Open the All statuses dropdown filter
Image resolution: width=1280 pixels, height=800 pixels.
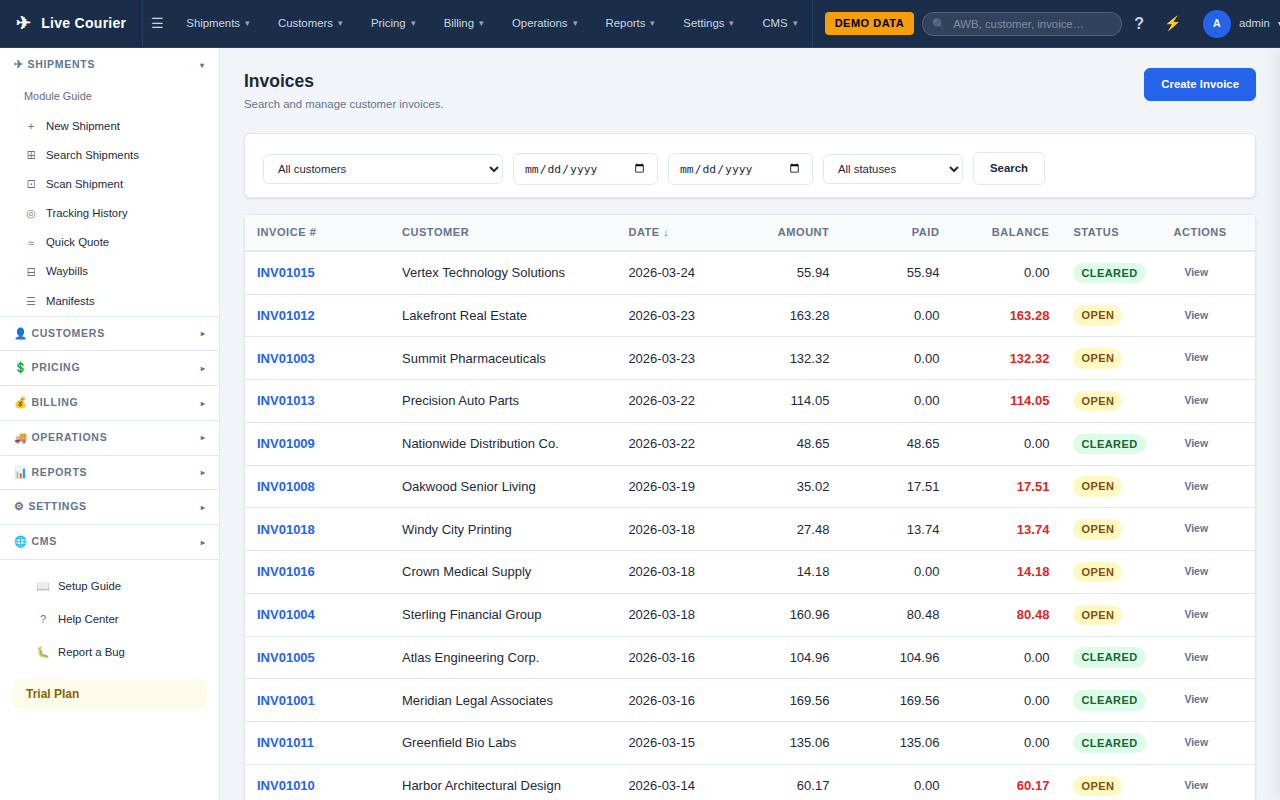tap(892, 169)
